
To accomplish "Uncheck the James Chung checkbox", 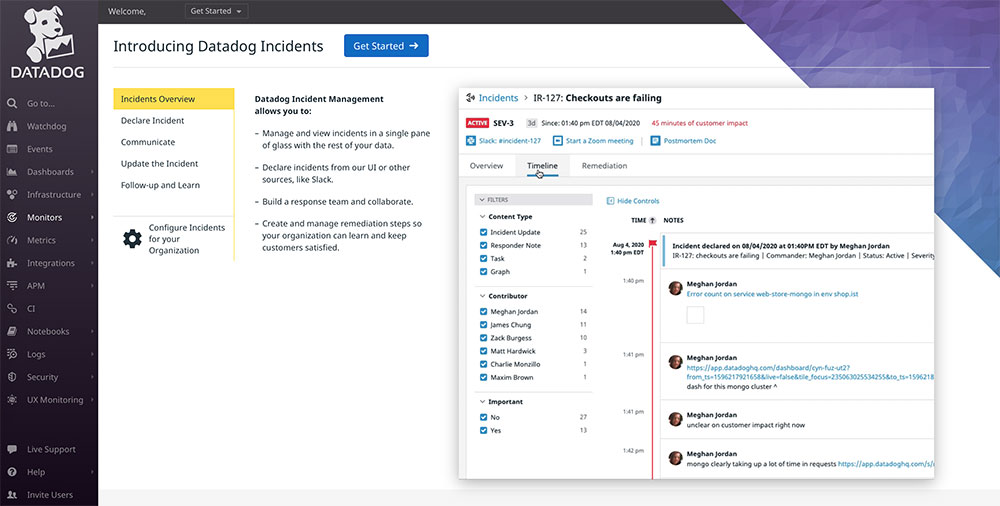I will point(483,325).
